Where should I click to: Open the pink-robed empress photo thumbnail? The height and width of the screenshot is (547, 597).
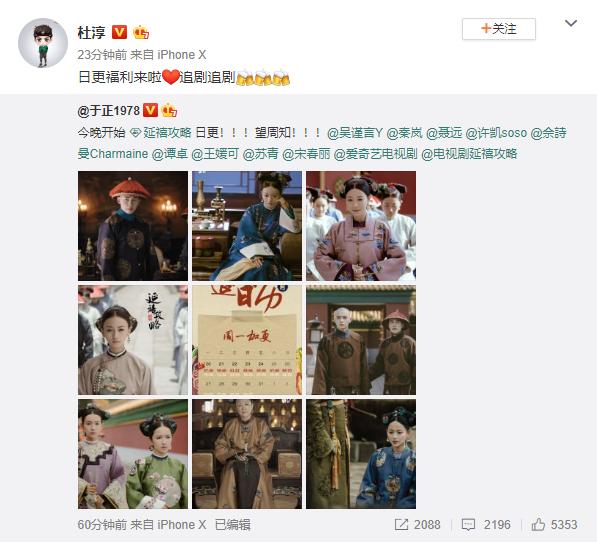coord(361,226)
